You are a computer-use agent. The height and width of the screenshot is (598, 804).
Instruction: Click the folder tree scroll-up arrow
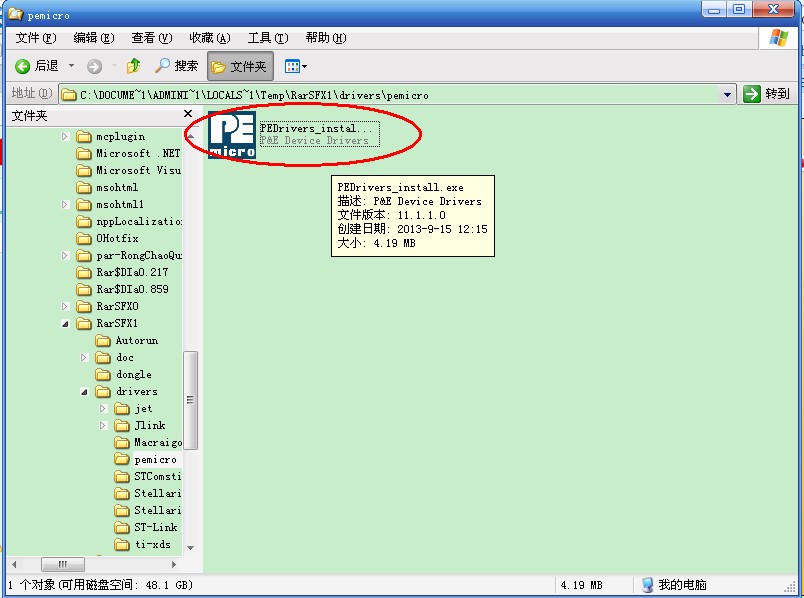tap(190, 136)
